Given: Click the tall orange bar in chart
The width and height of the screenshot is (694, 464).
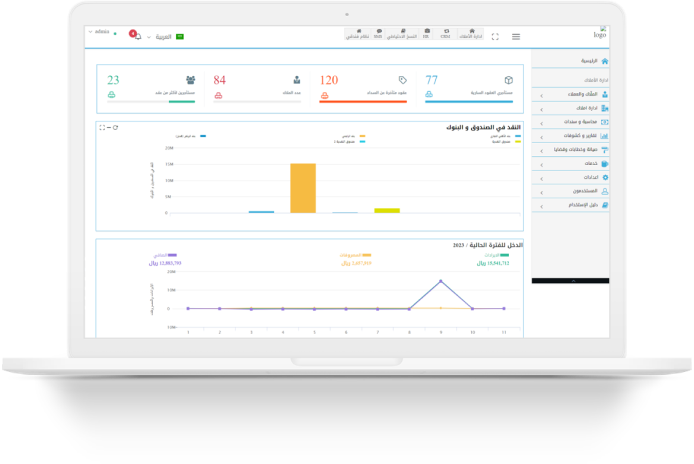Looking at the screenshot, I should coord(303,188).
